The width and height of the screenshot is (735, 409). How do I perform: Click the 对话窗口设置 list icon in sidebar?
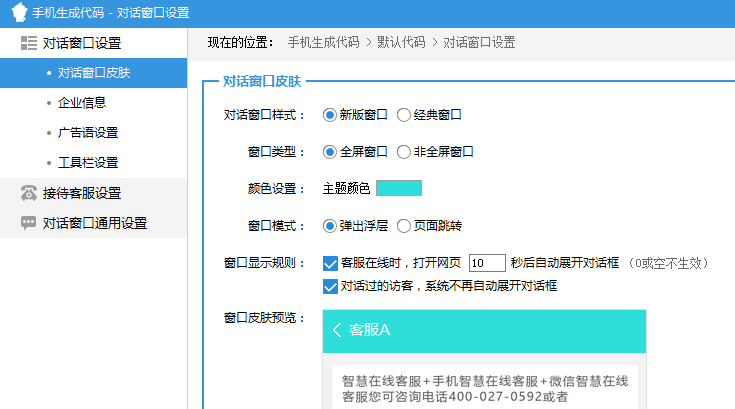28,43
